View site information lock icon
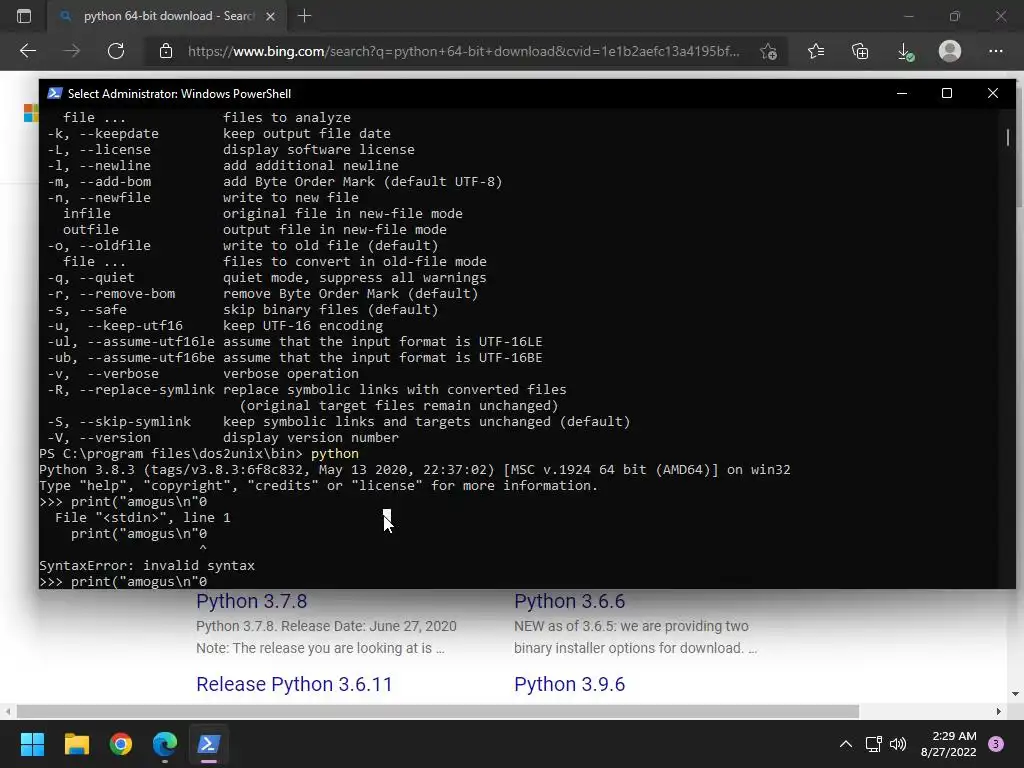Viewport: 1024px width, 768px height. (x=166, y=51)
